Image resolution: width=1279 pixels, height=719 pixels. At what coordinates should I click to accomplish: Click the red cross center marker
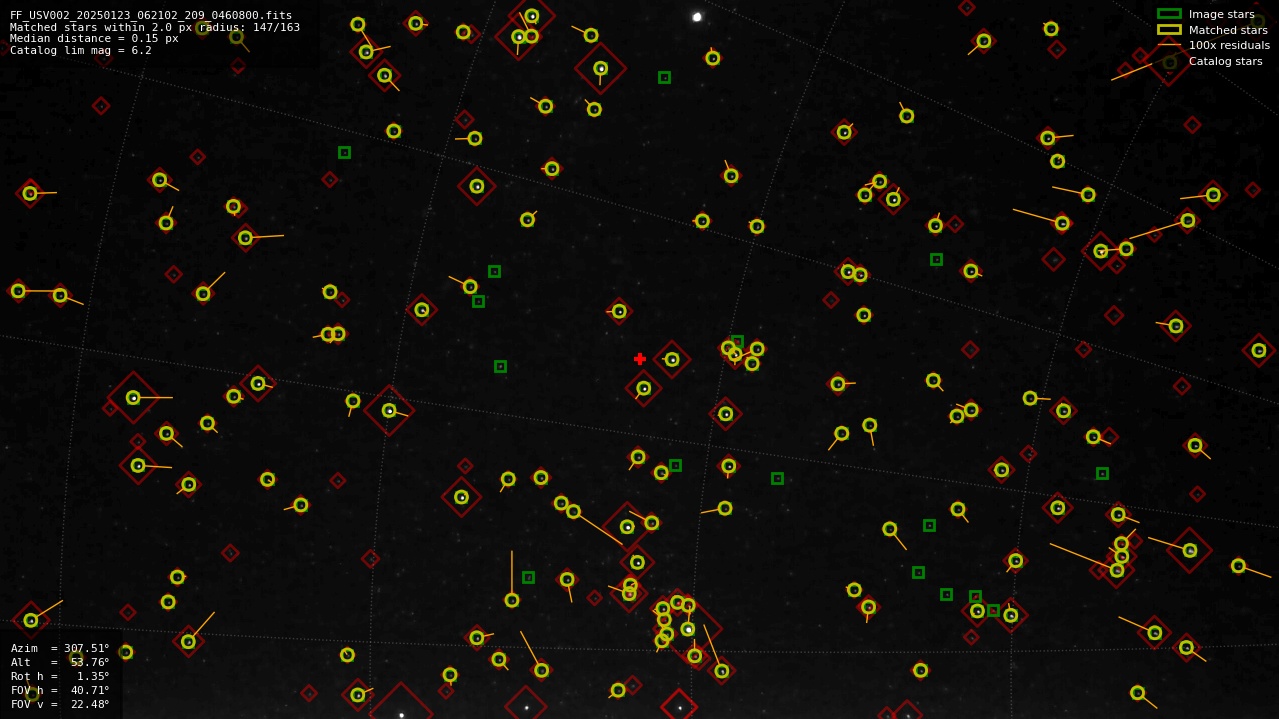pos(640,359)
